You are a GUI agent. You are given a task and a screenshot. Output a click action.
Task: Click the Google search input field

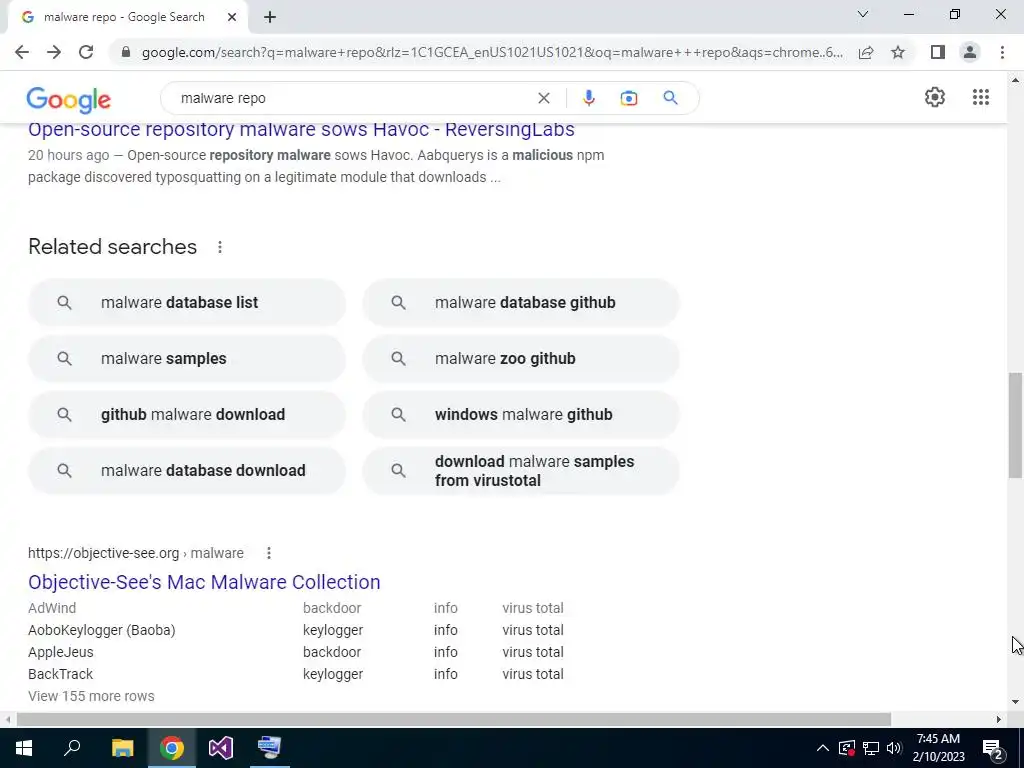point(353,98)
